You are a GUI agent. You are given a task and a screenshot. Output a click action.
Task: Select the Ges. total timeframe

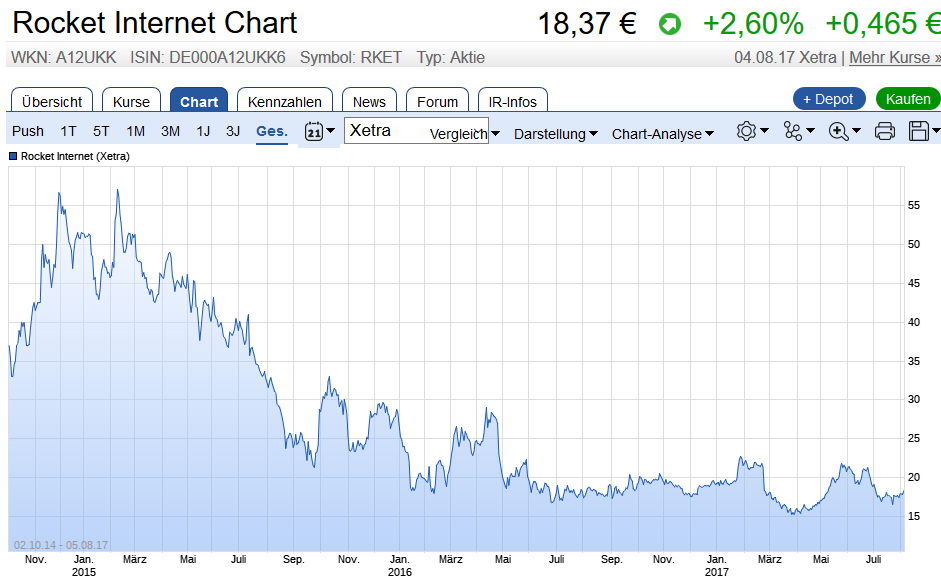(272, 131)
